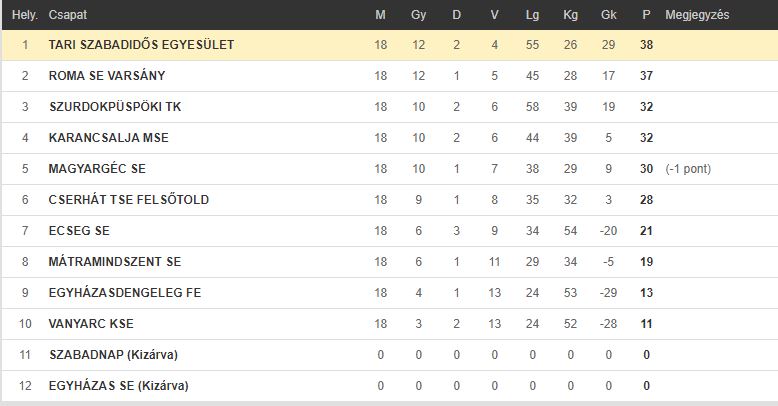Open VANYARC KSE team link
Viewport: 778px width, 406px height.
pos(91,324)
